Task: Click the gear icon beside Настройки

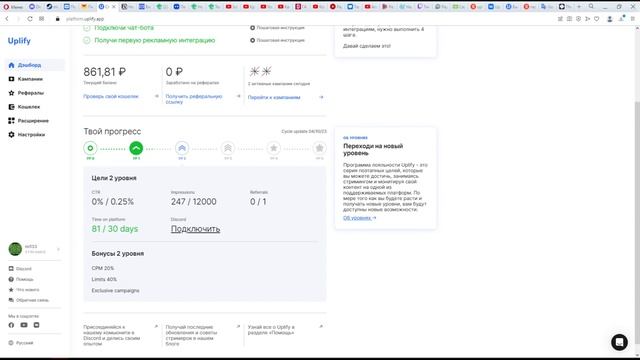Action: coord(11,134)
